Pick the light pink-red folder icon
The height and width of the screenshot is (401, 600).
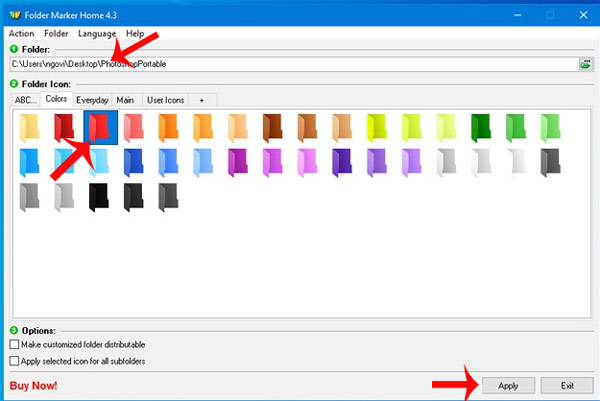[x=134, y=127]
